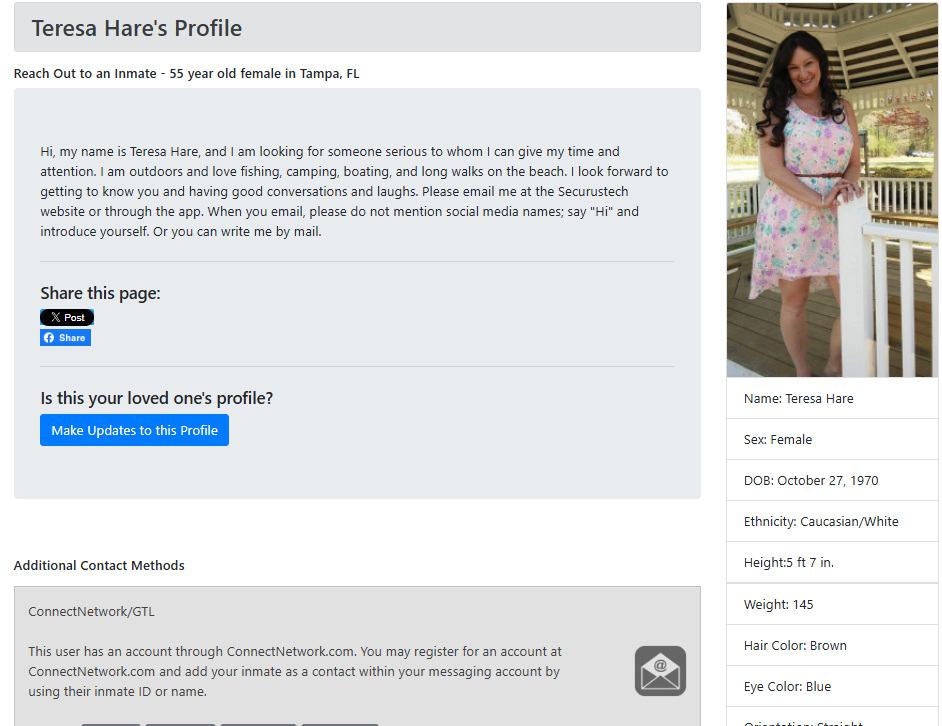Screen dimensions: 942x726
Task: Select the "Eye Color: Blue" row
Action: tap(832, 686)
